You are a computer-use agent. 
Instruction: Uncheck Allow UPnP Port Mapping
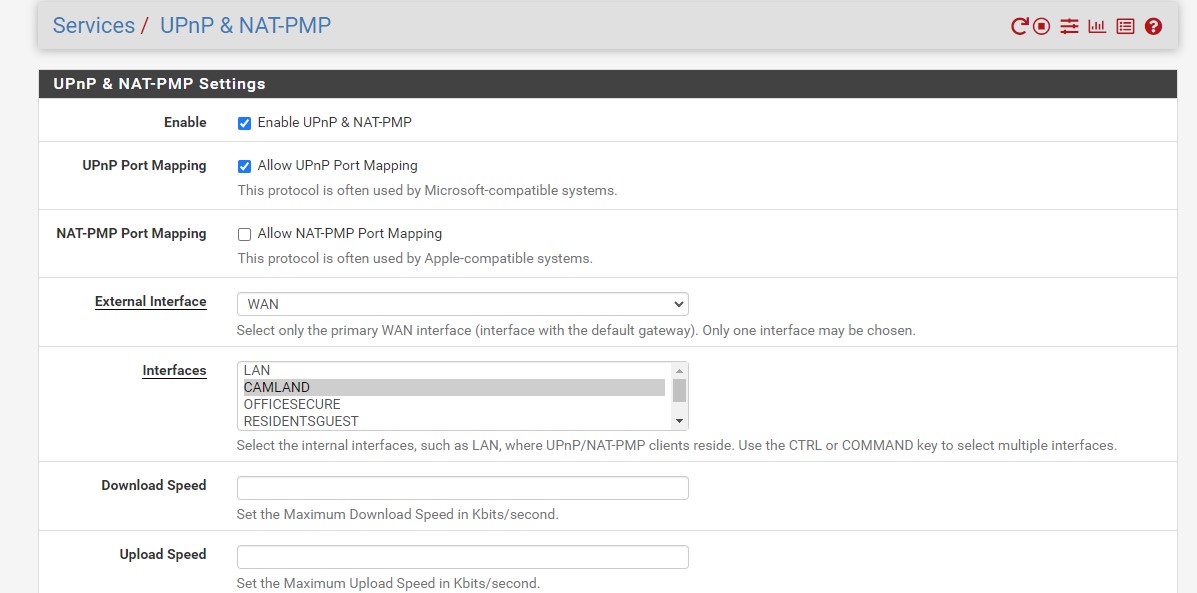[244, 166]
